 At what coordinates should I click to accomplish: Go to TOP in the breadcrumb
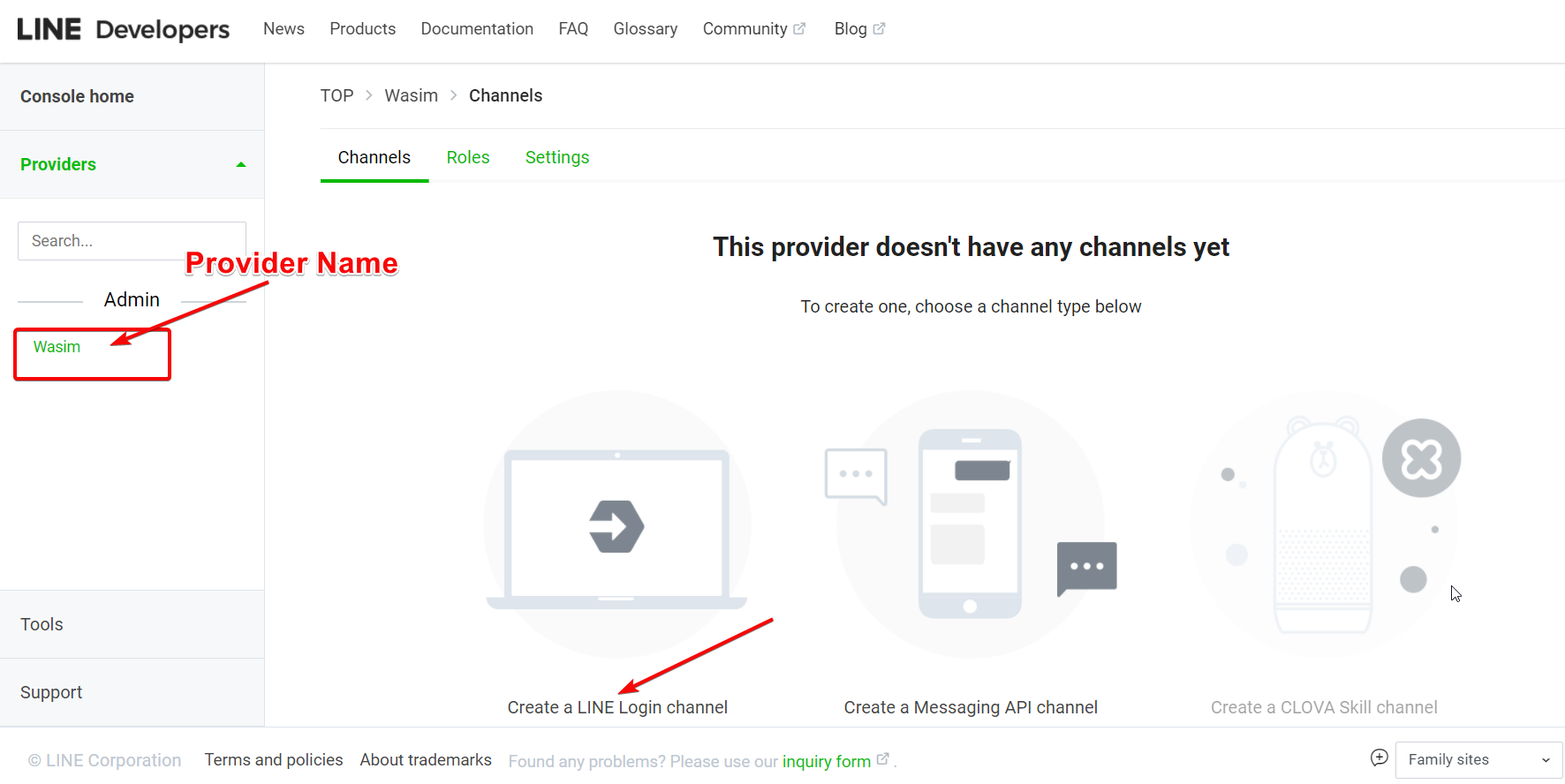pos(336,95)
